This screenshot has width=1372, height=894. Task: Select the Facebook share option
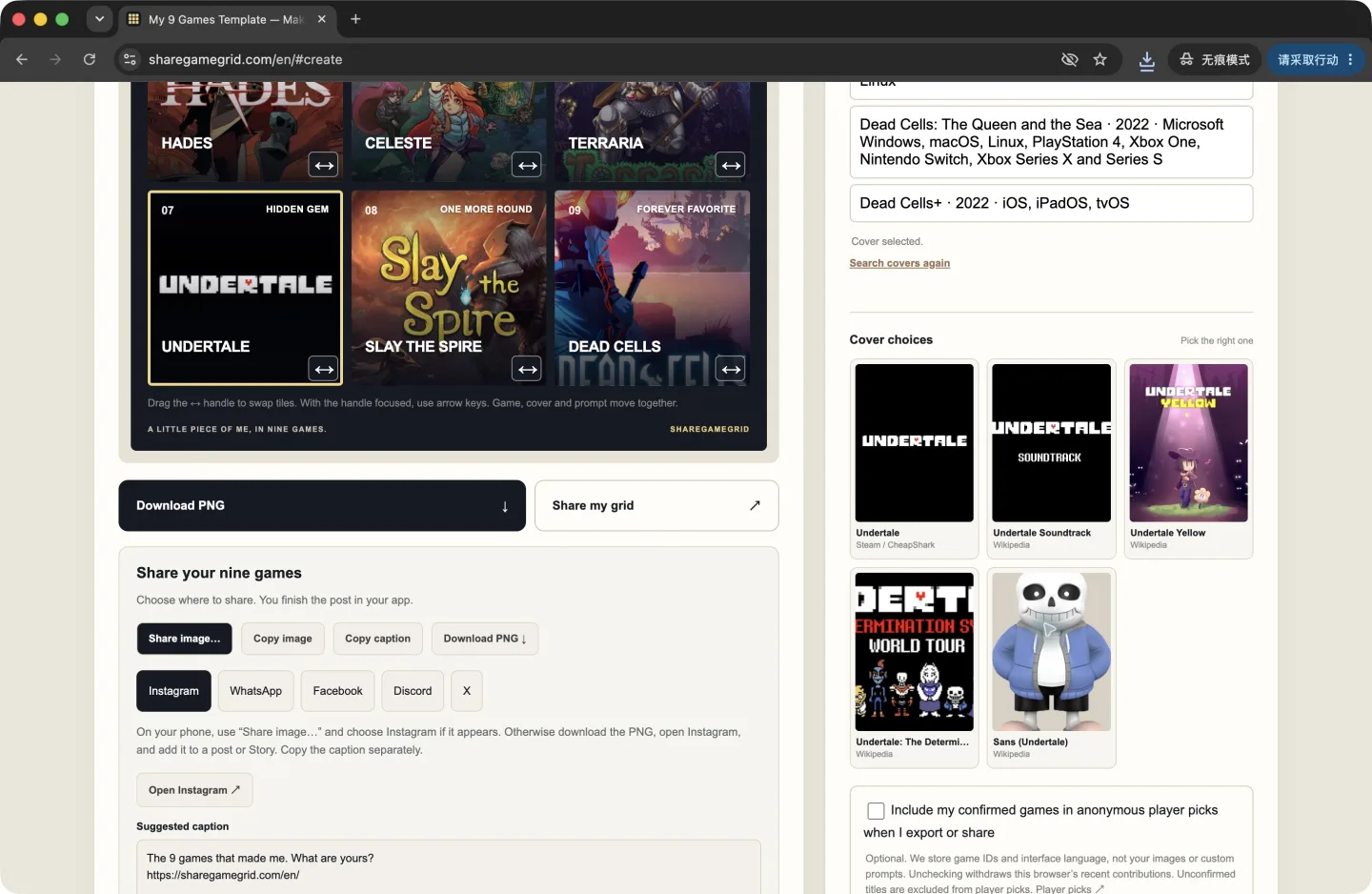click(337, 691)
